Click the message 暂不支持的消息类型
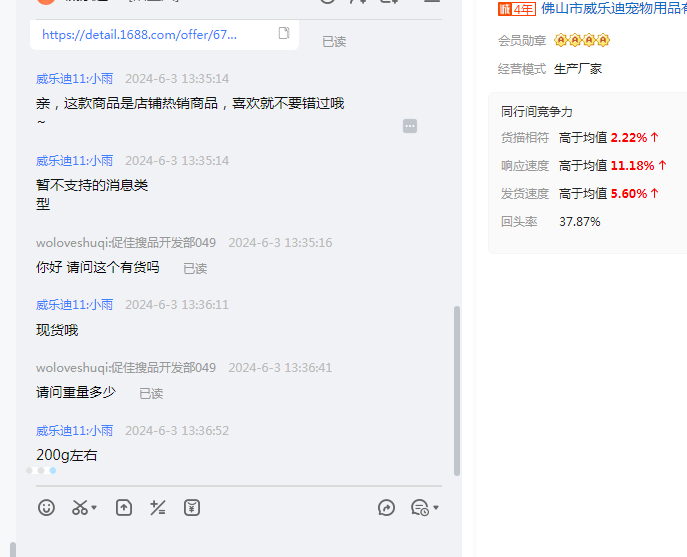This screenshot has height=557, width=687. tap(92, 194)
